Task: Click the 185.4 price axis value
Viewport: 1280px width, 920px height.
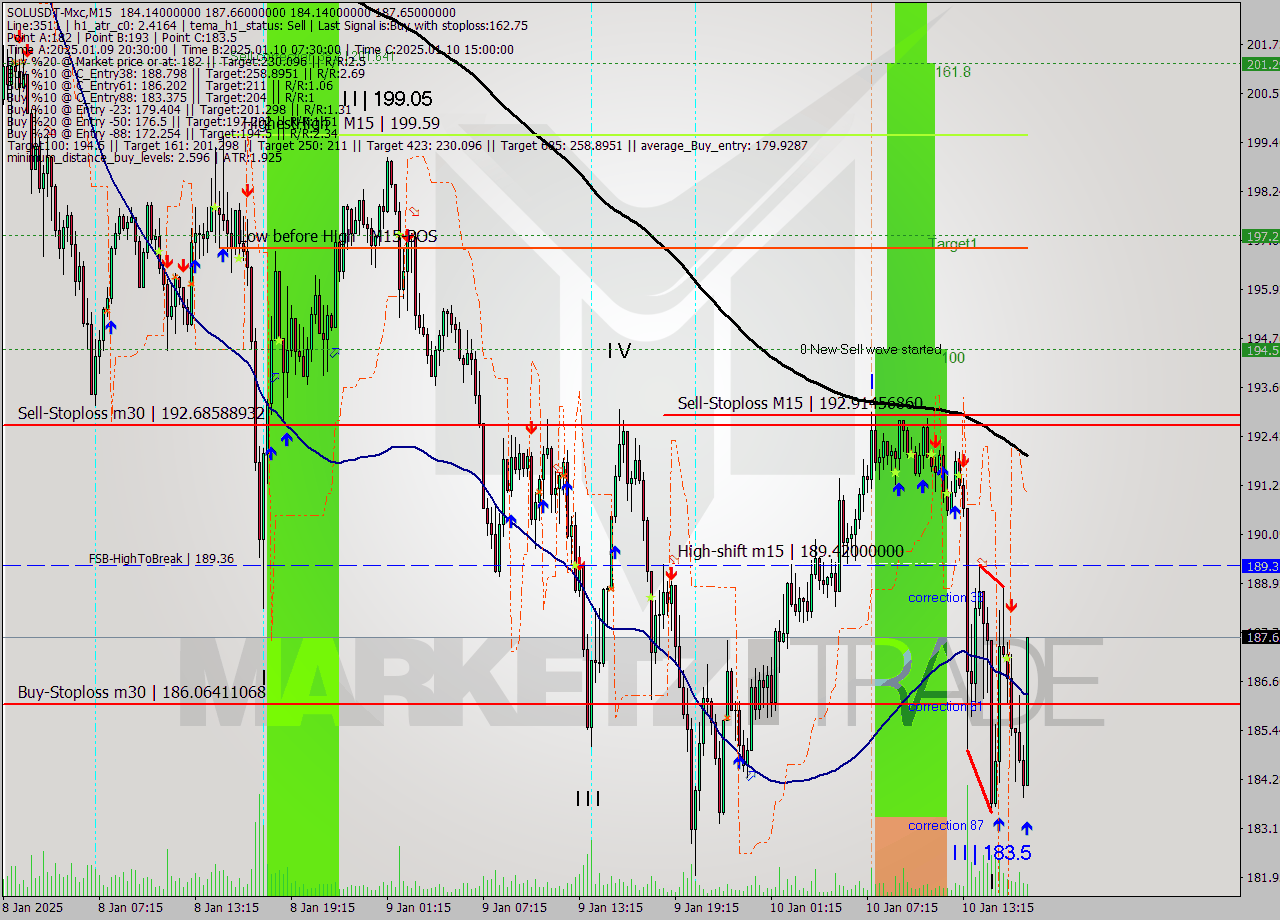Action: [x=1263, y=731]
